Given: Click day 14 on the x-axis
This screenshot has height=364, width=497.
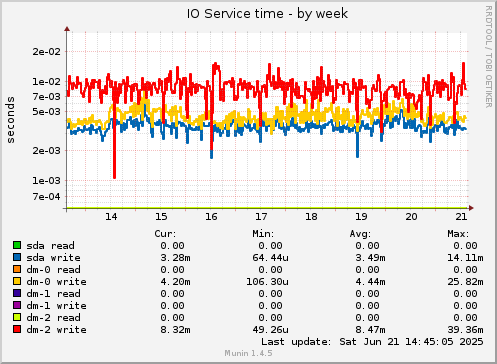Looking at the screenshot, I should (x=111, y=217).
